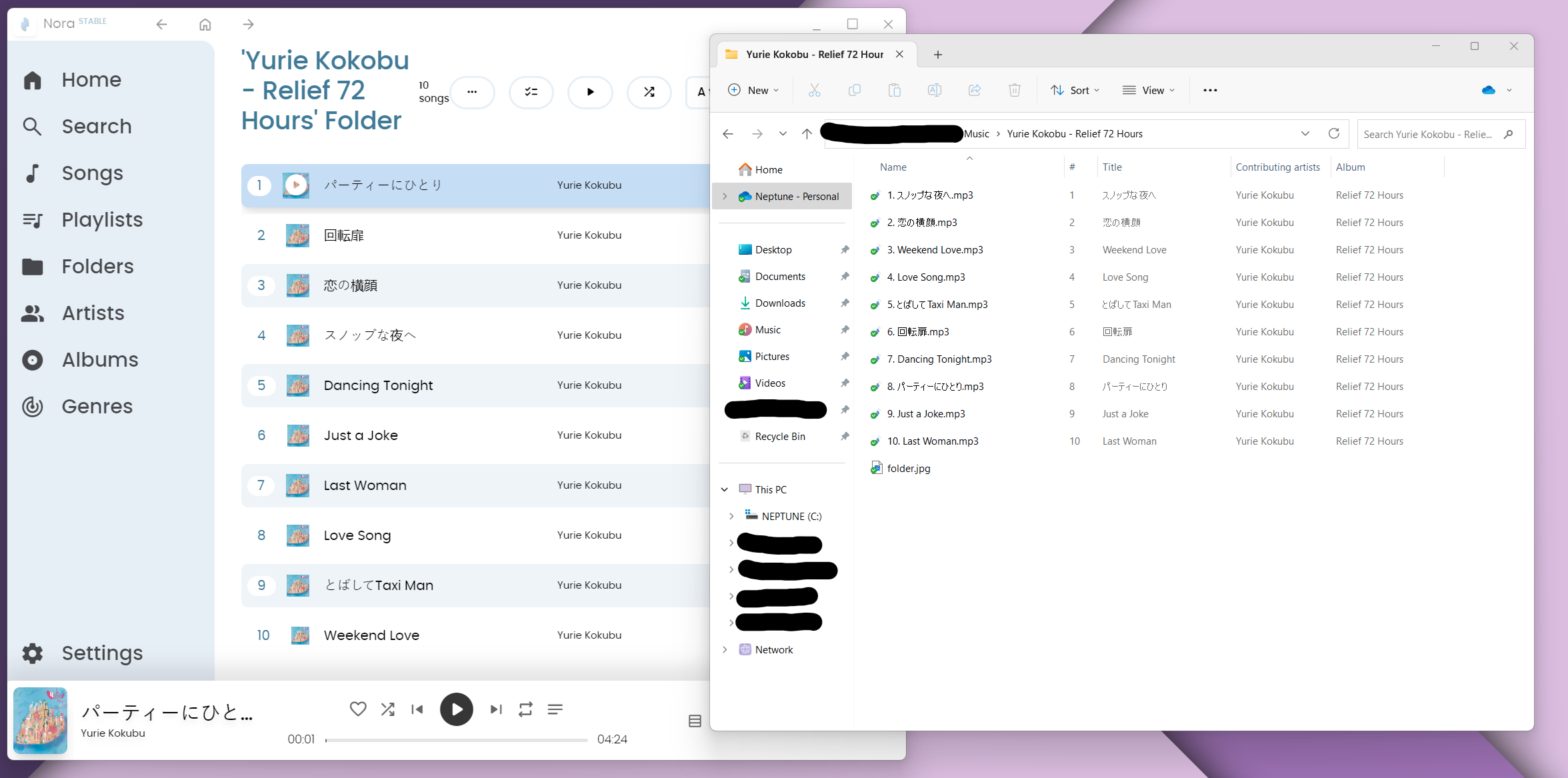The width and height of the screenshot is (1568, 778).
Task: Open the View dropdown in Explorer
Action: point(1149,90)
